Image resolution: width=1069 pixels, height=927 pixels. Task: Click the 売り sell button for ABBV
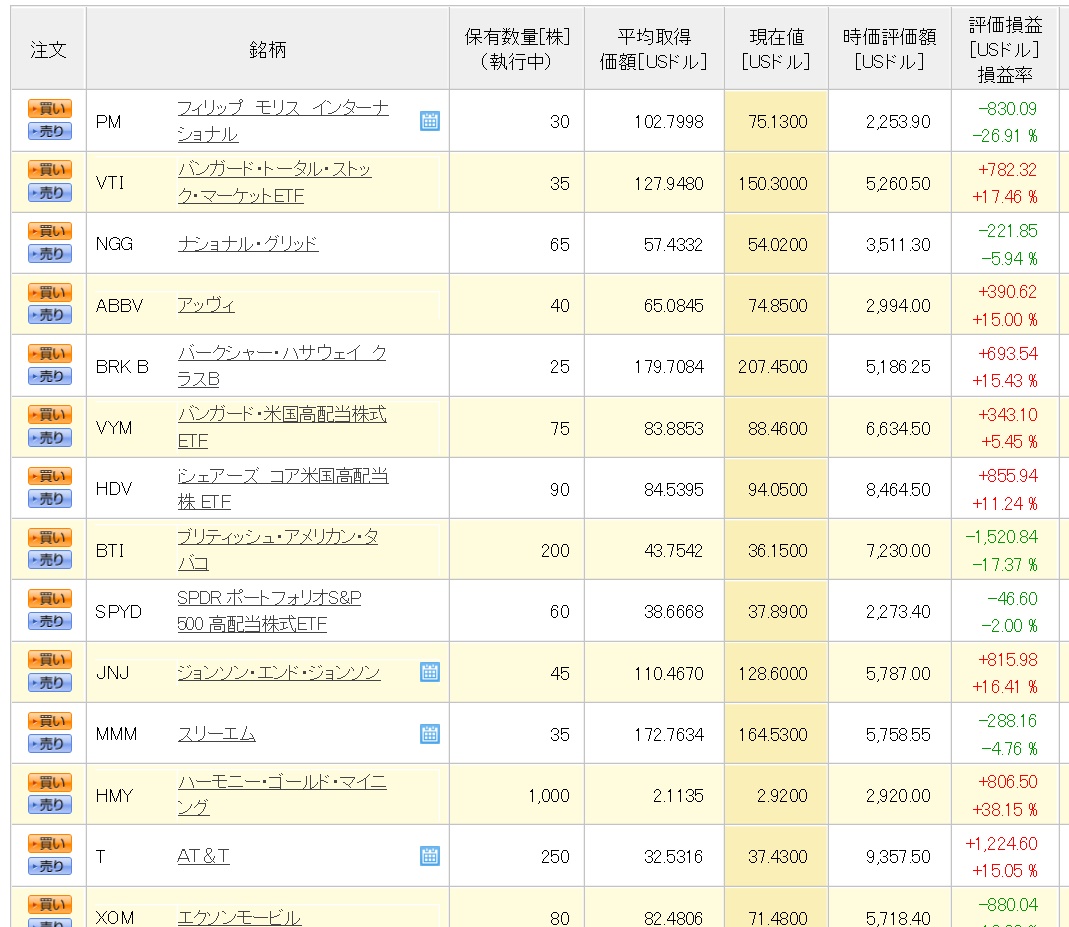49,315
